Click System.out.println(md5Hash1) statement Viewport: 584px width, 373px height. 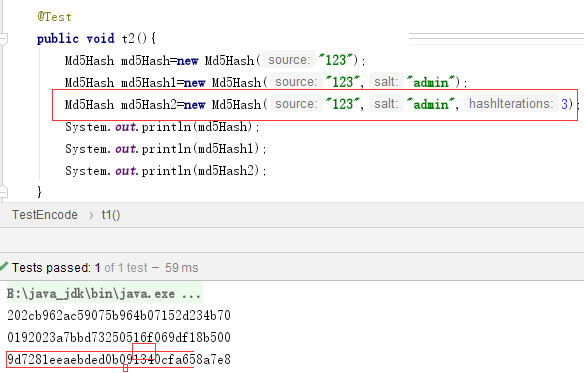[x=166, y=149]
